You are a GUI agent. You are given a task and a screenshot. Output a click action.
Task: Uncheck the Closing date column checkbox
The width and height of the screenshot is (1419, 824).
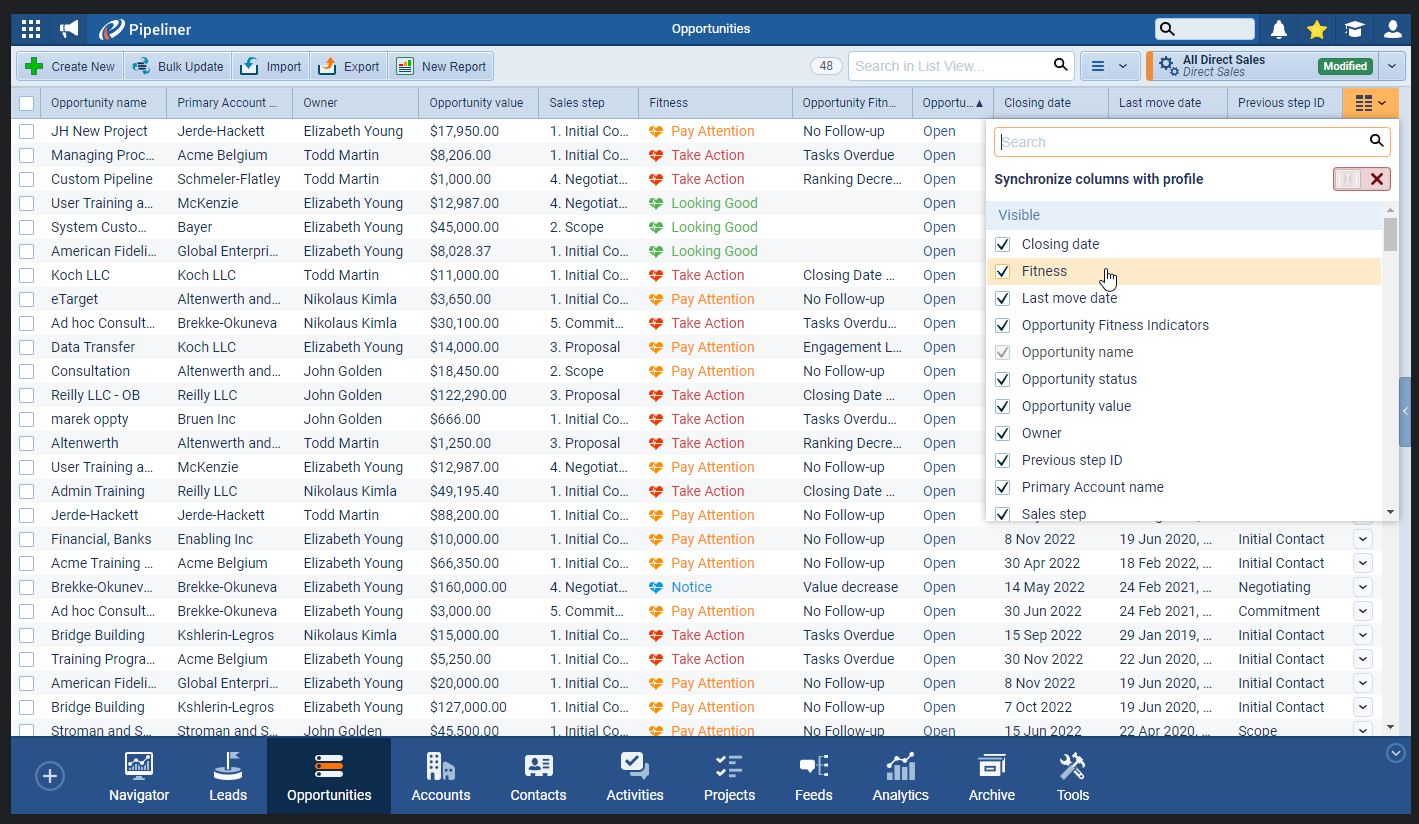1002,245
